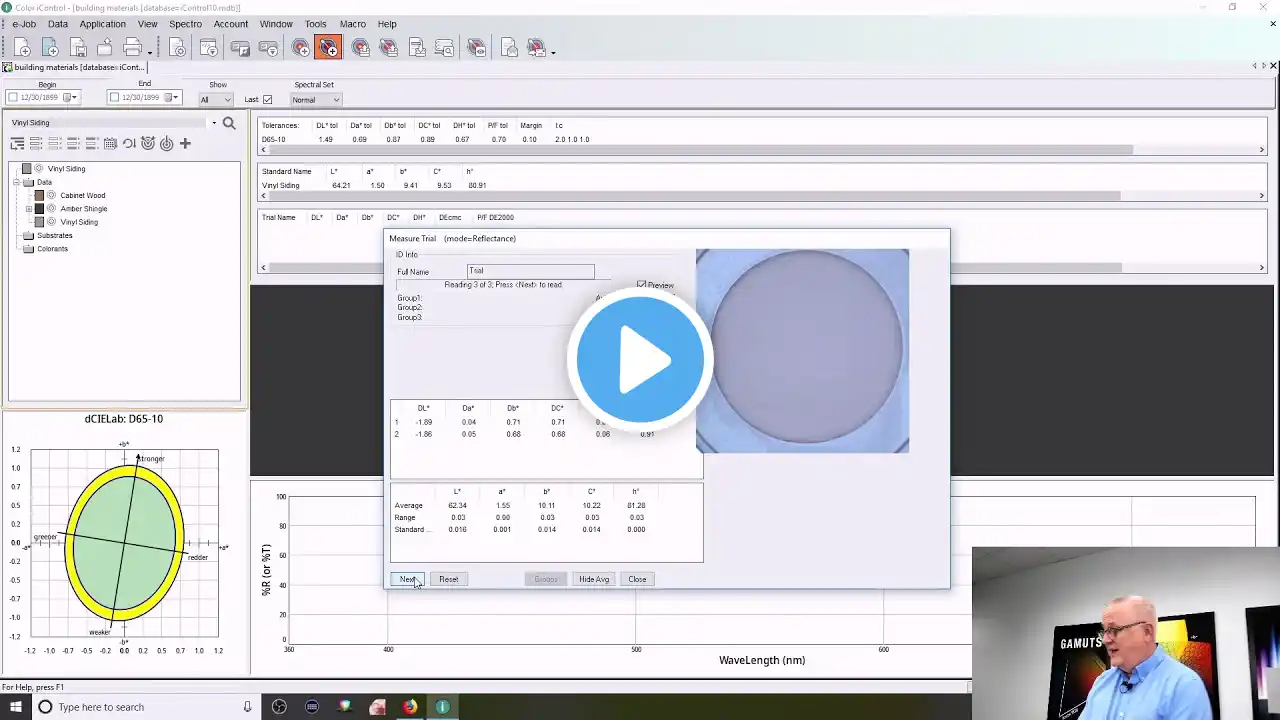The height and width of the screenshot is (720, 1280).
Task: Open the Show dropdown set to All
Action: (x=215, y=99)
